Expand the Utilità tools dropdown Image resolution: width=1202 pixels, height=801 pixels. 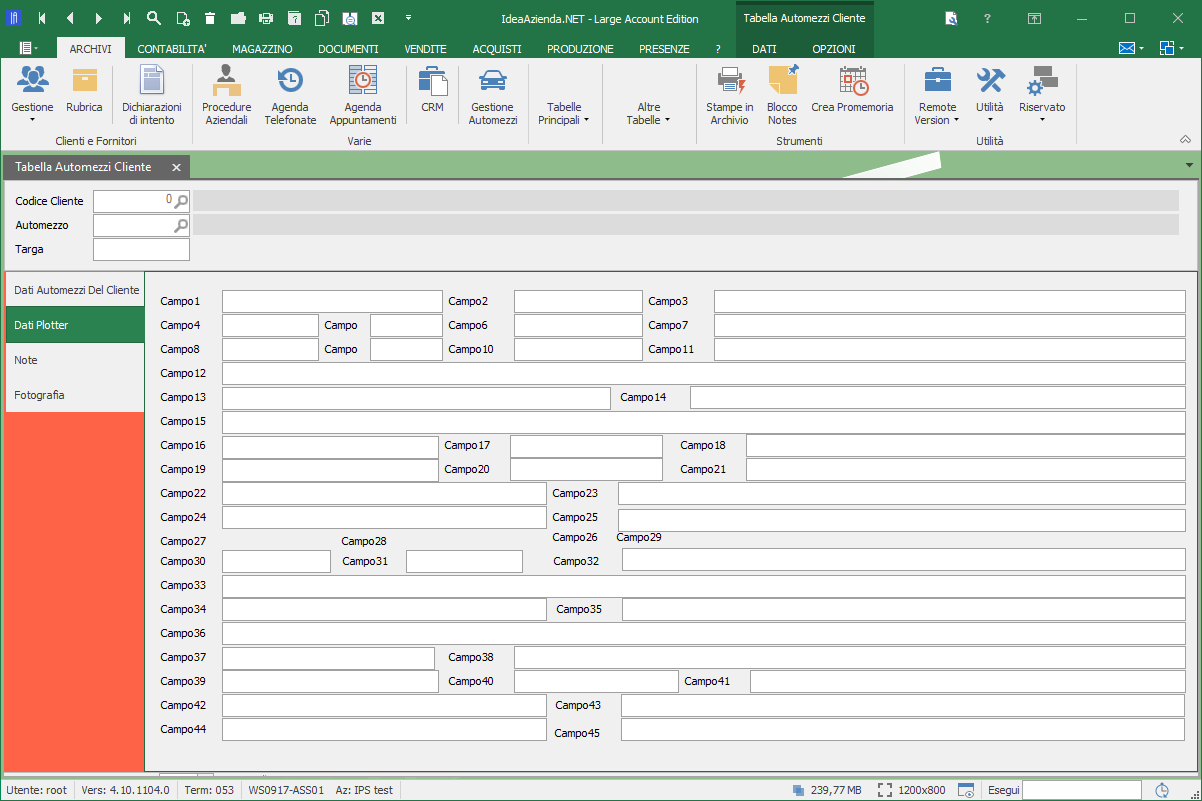(x=990, y=96)
